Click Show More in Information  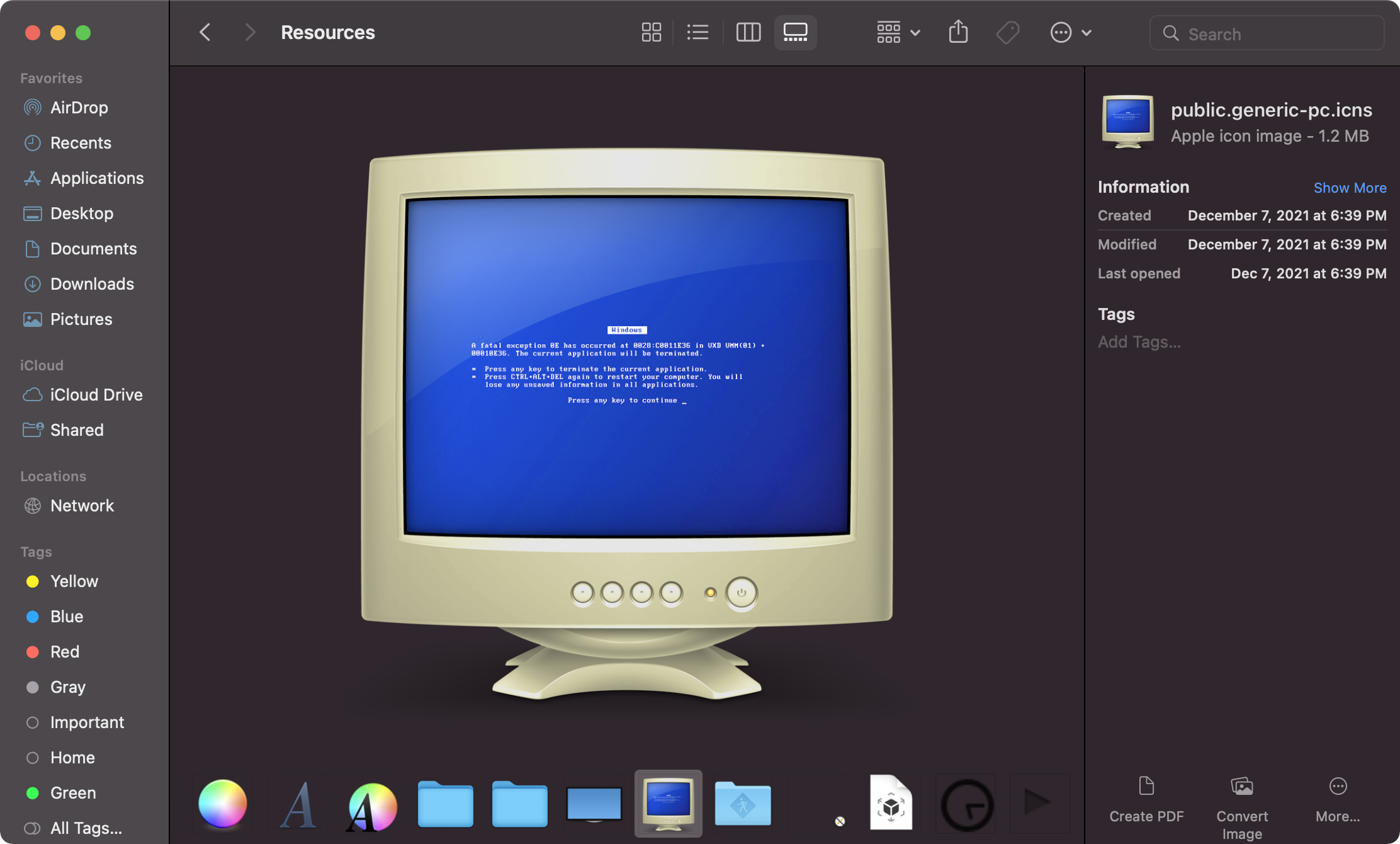tap(1350, 188)
